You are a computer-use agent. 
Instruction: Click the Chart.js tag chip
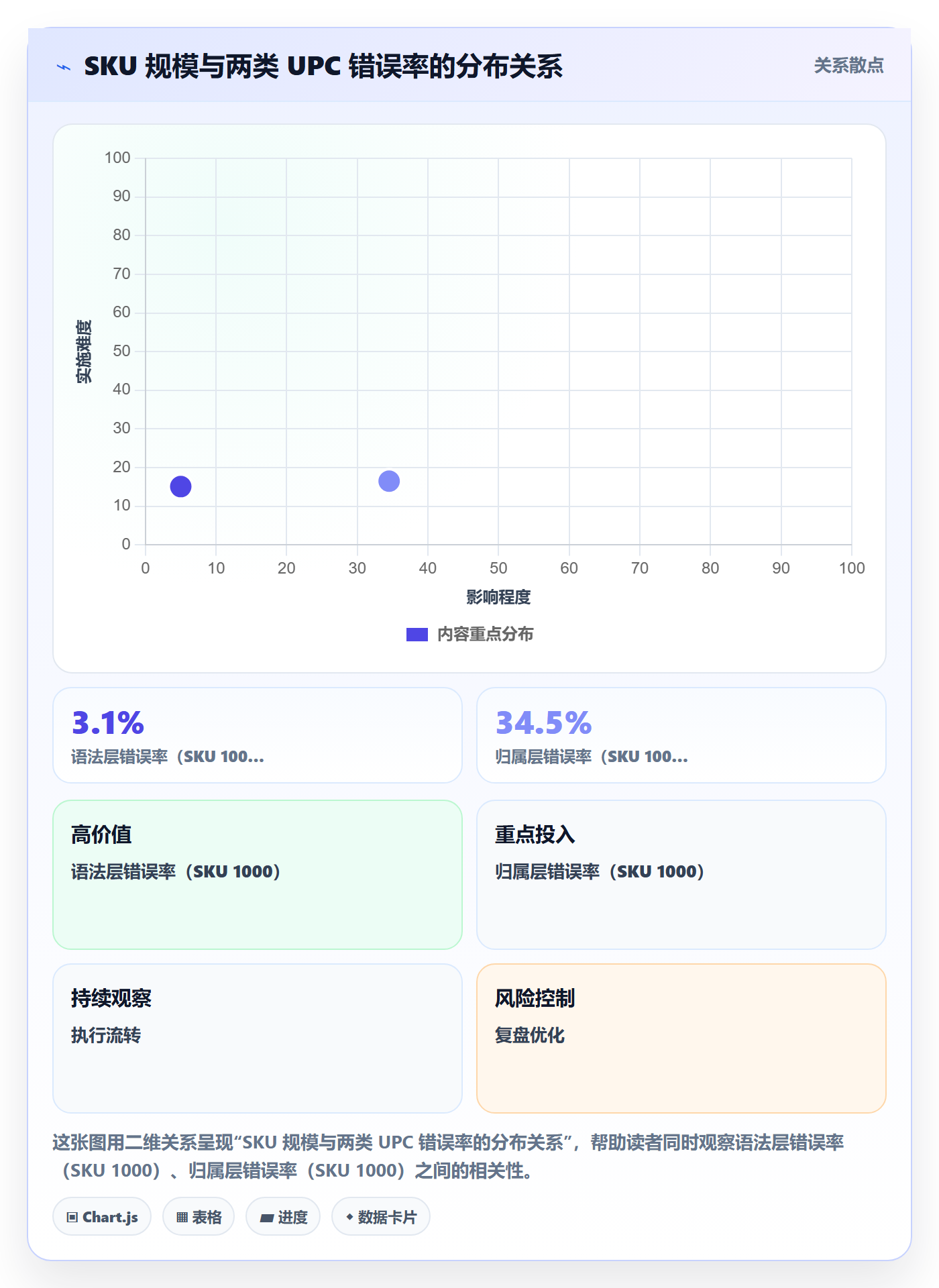point(102,1217)
